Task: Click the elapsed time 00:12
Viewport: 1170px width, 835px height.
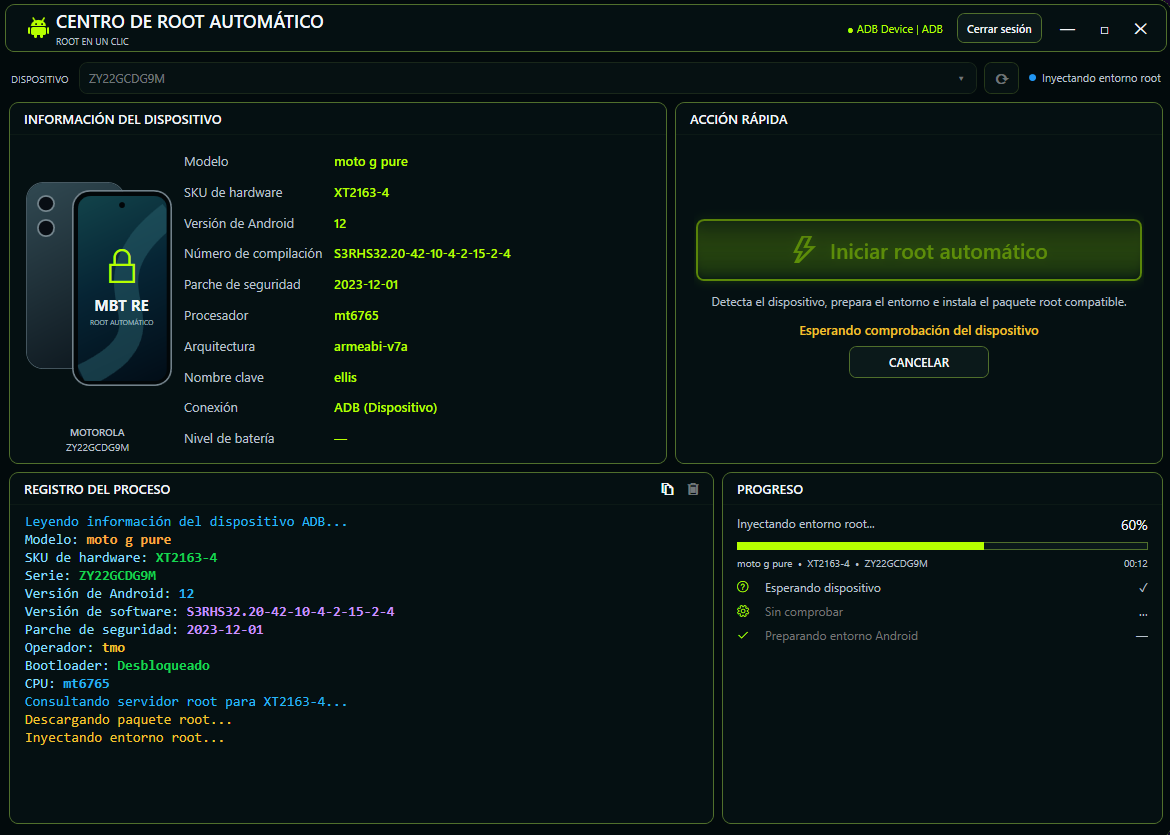Action: point(1136,564)
